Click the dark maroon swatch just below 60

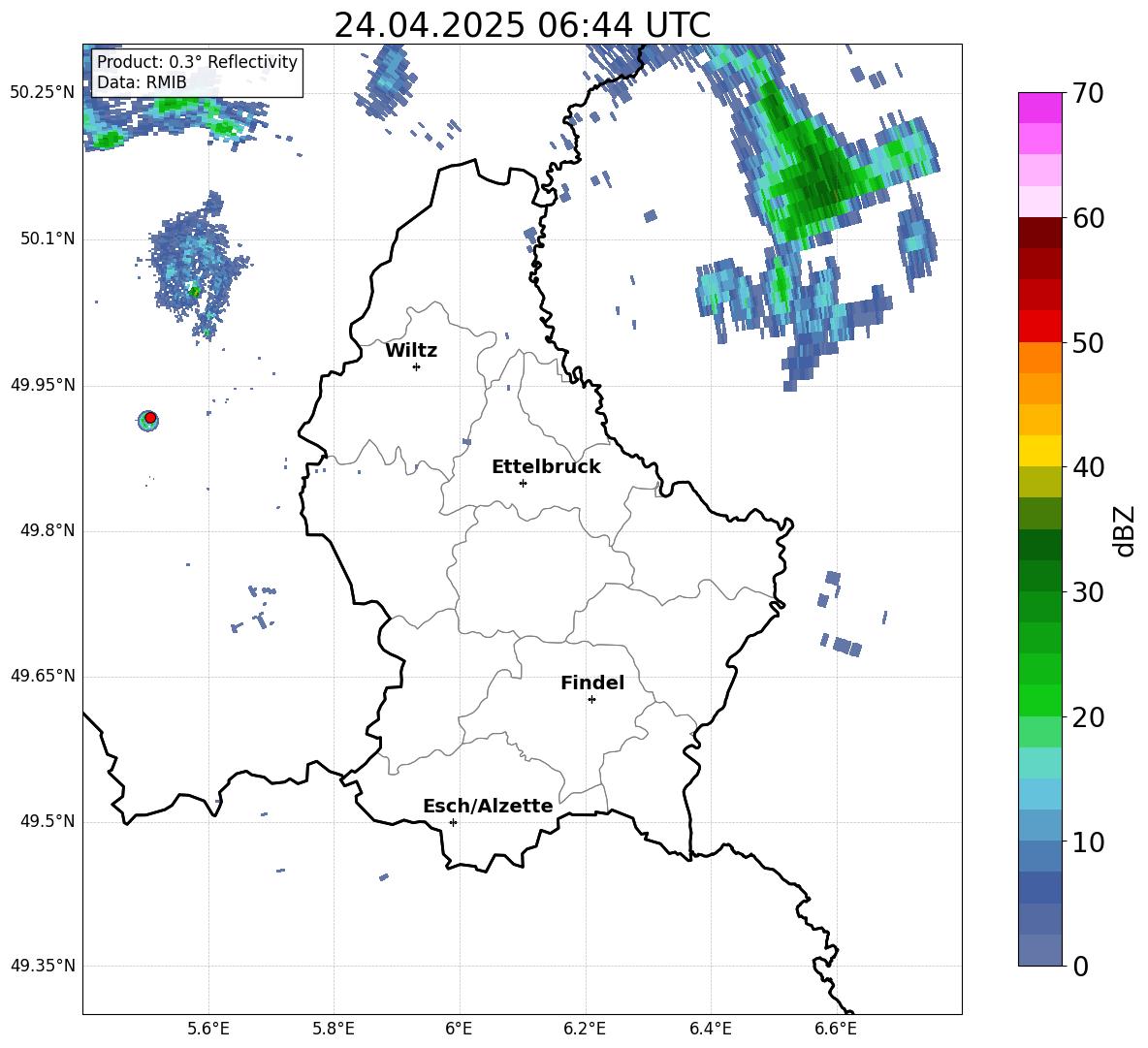pos(1039,233)
